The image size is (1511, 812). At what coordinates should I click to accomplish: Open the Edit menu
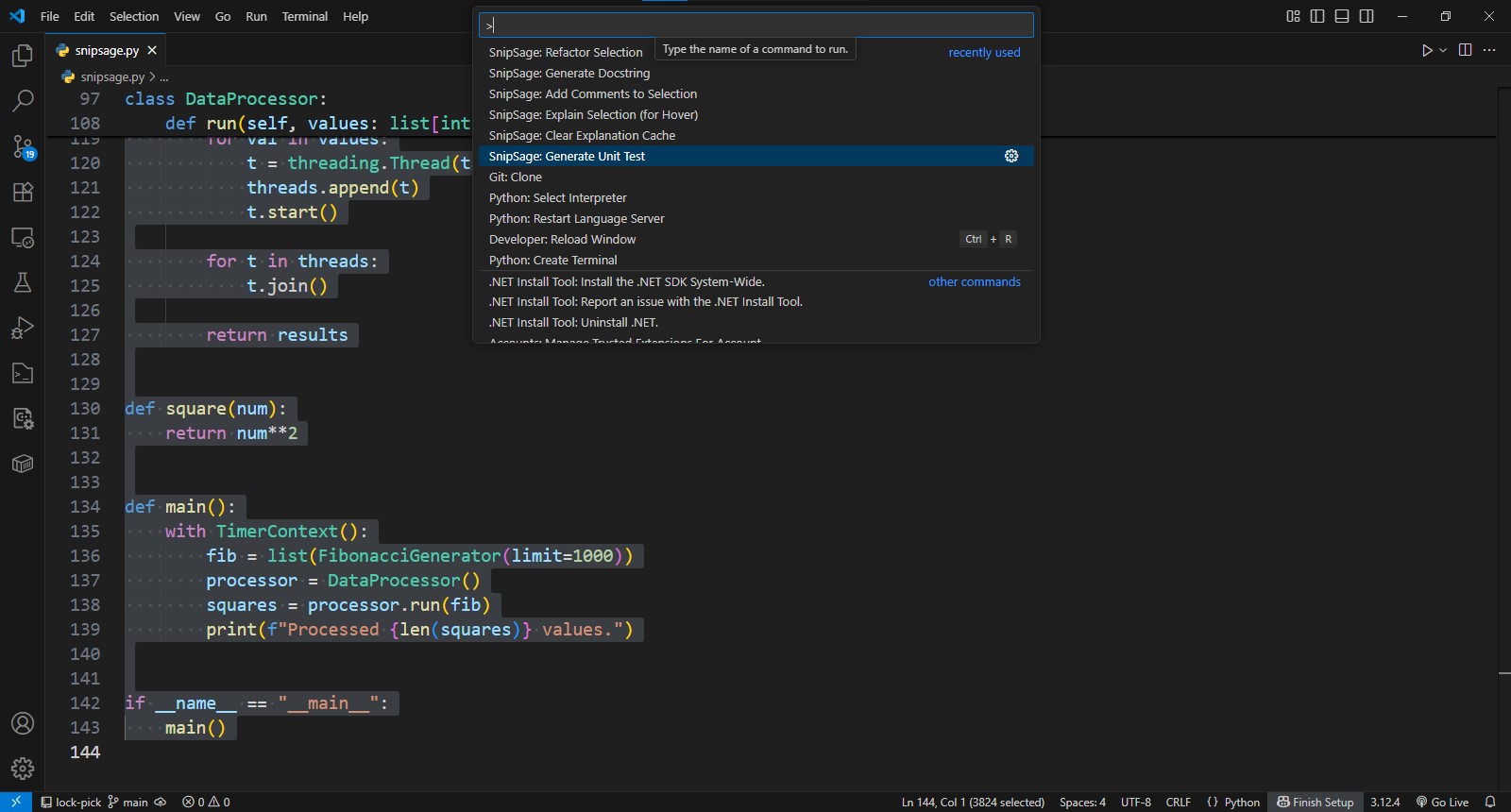(x=84, y=16)
